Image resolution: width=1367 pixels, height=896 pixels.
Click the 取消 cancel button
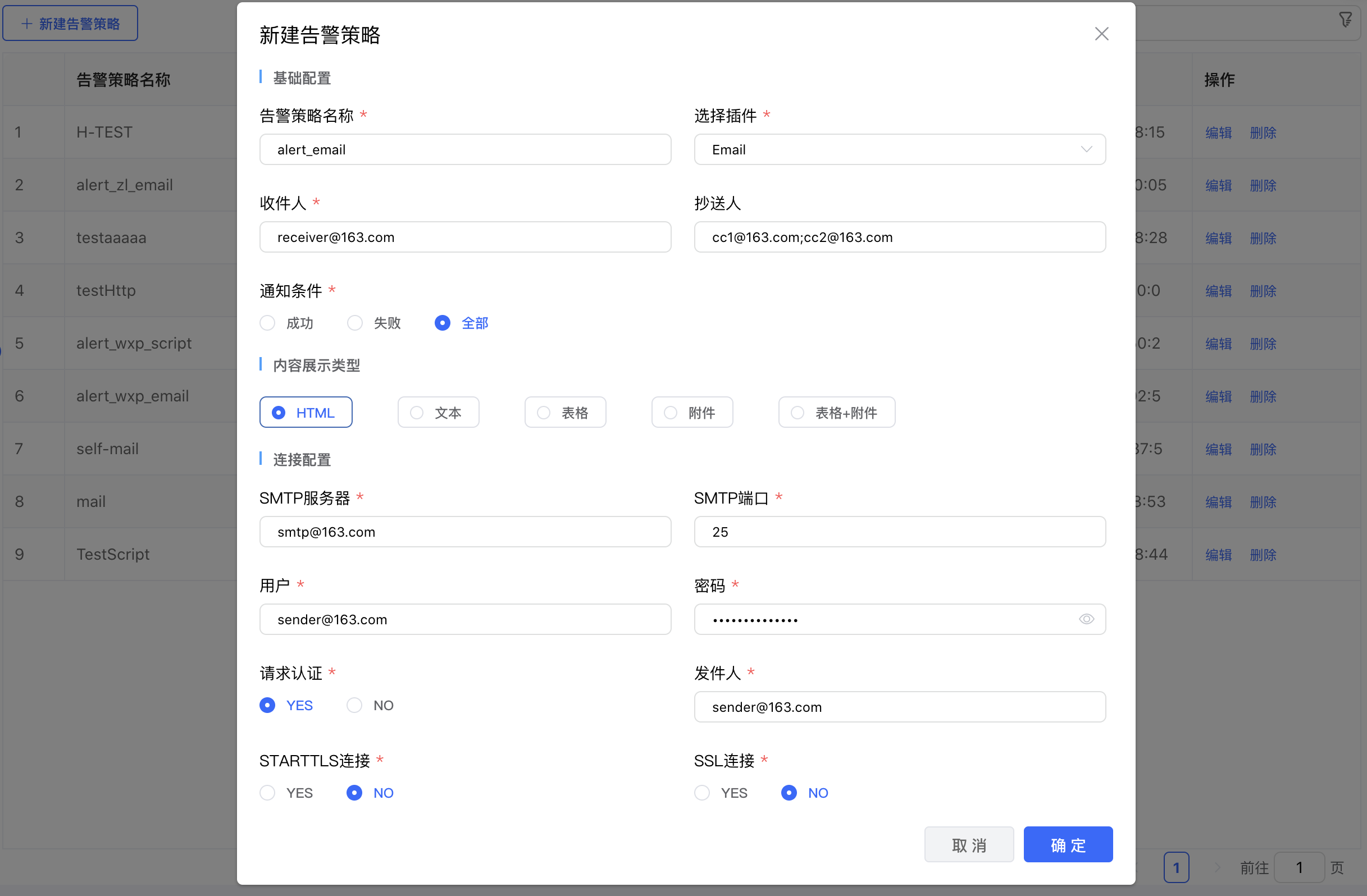tap(969, 844)
